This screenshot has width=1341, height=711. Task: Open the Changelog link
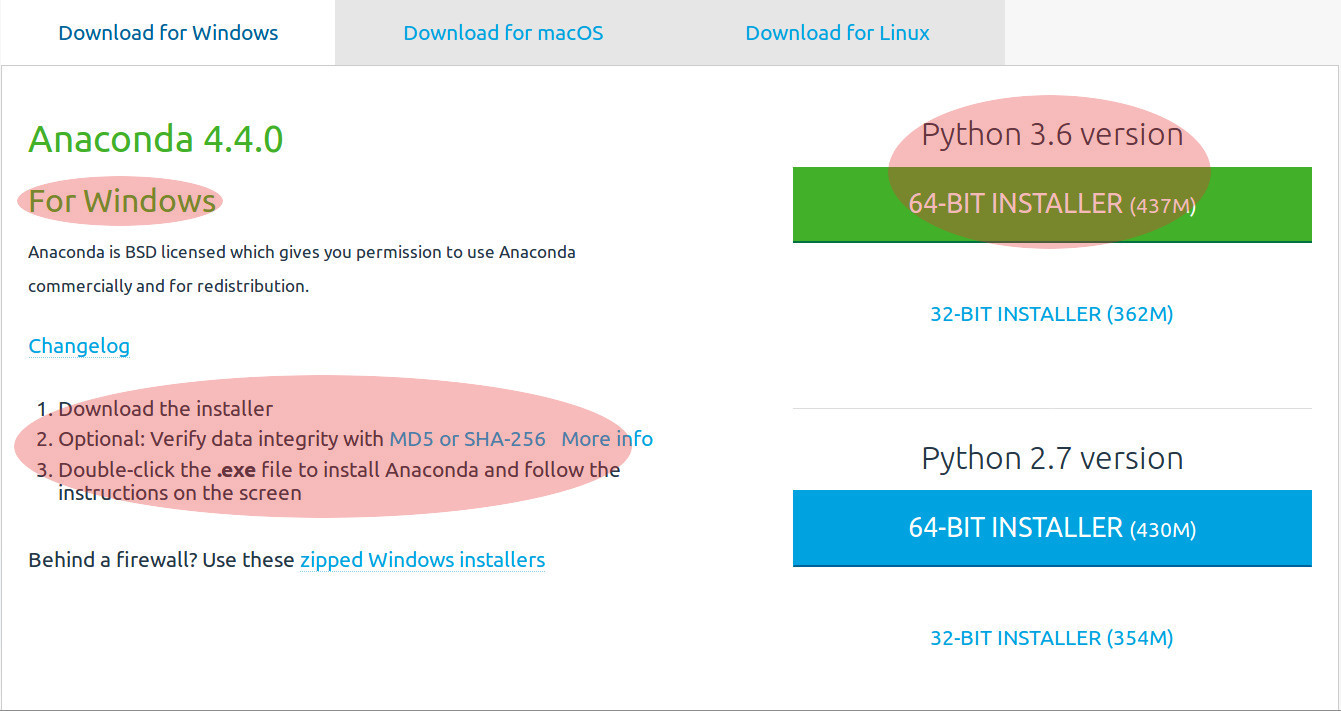coord(78,345)
